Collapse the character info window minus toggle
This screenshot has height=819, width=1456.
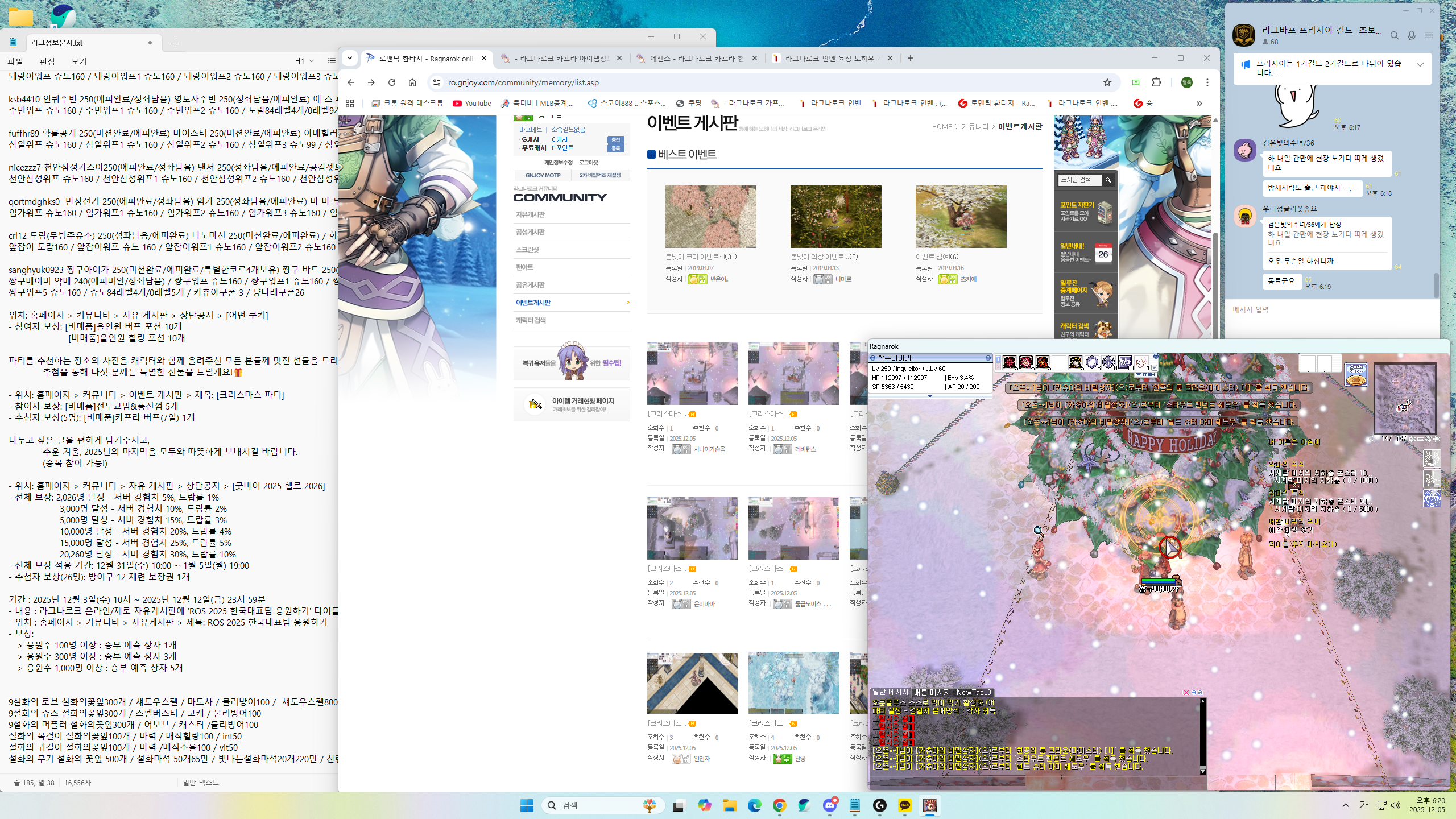click(988, 358)
